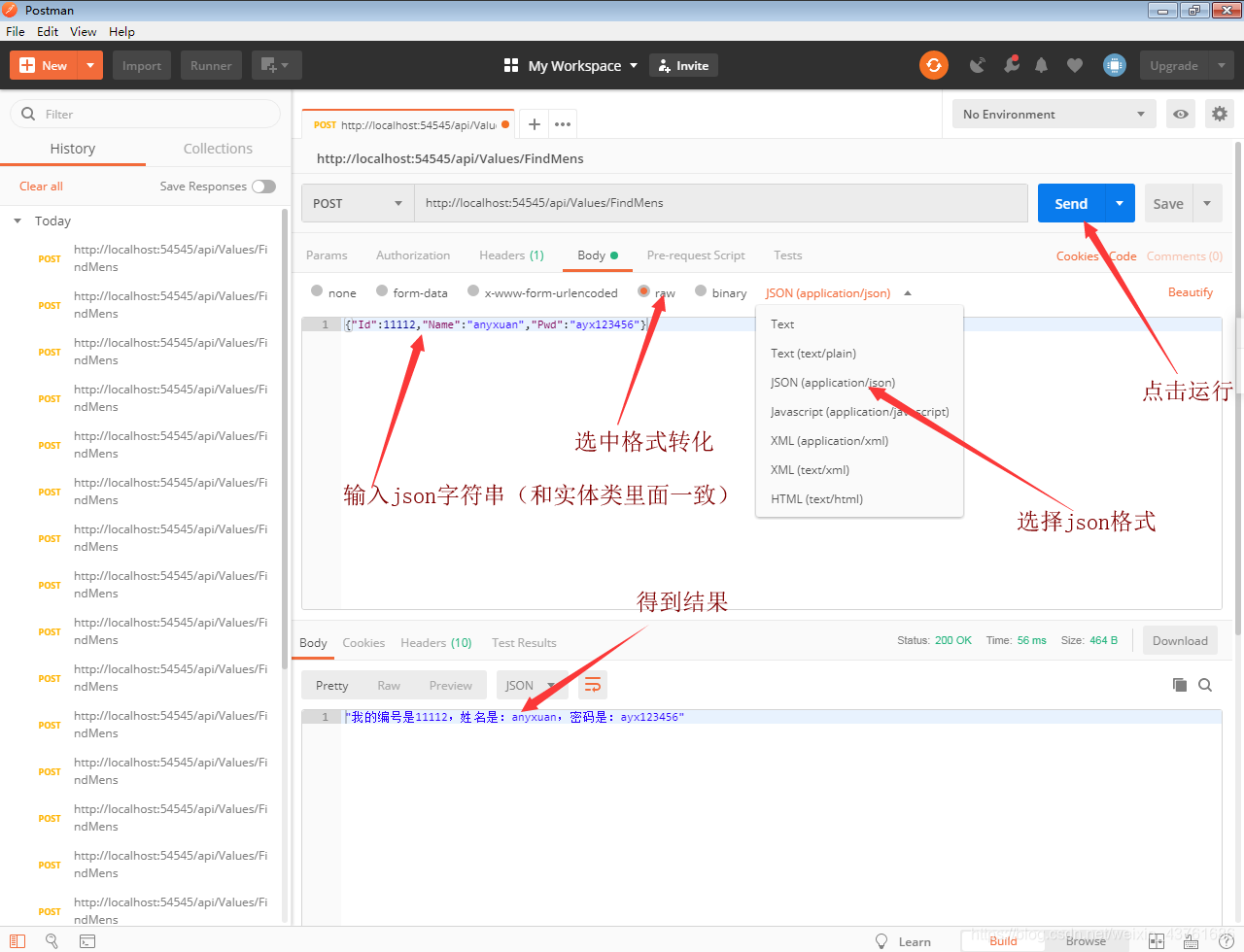Click the sync status icon

pyautogui.click(x=933, y=65)
